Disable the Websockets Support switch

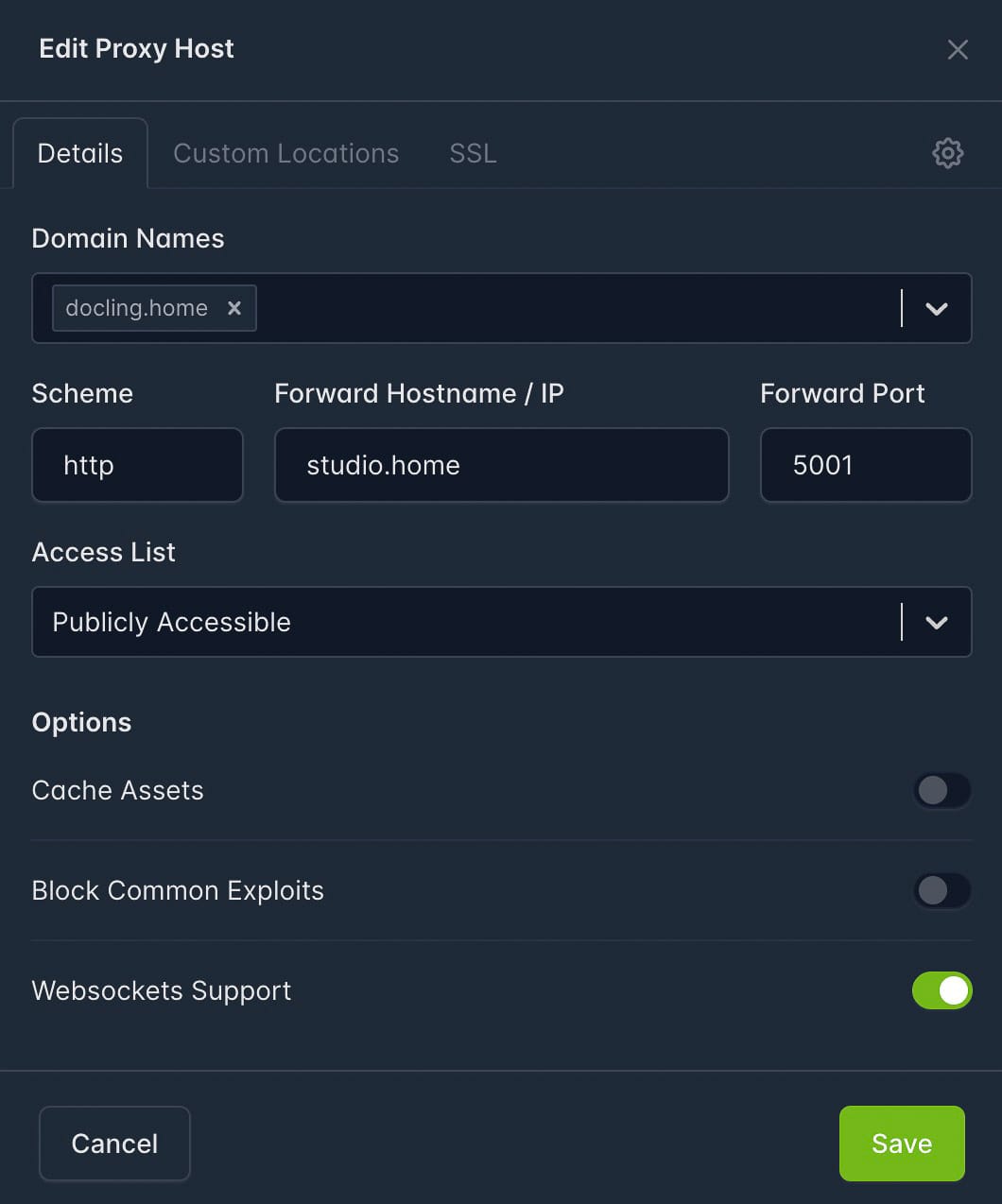(x=942, y=990)
